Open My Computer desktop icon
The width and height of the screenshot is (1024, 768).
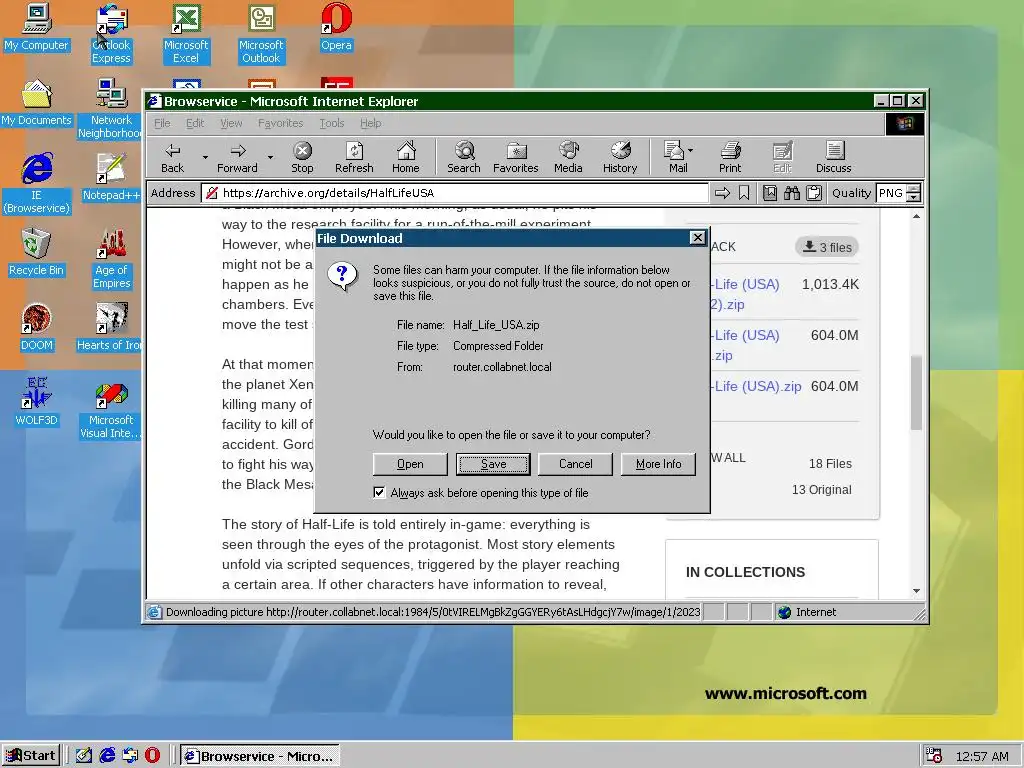click(x=36, y=27)
